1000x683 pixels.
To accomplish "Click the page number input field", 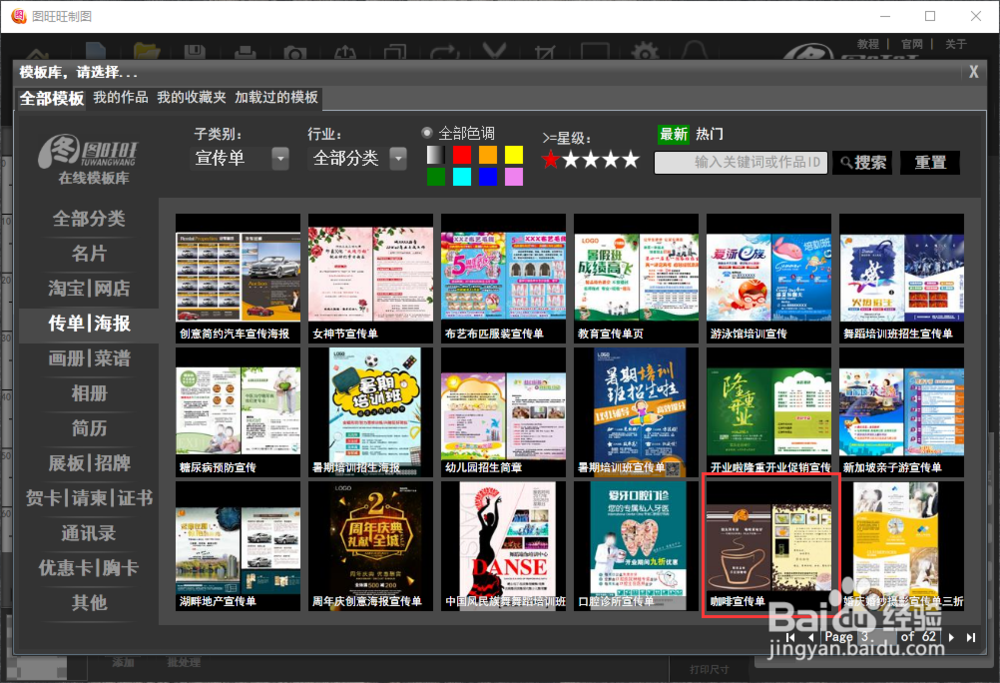I will pos(876,636).
